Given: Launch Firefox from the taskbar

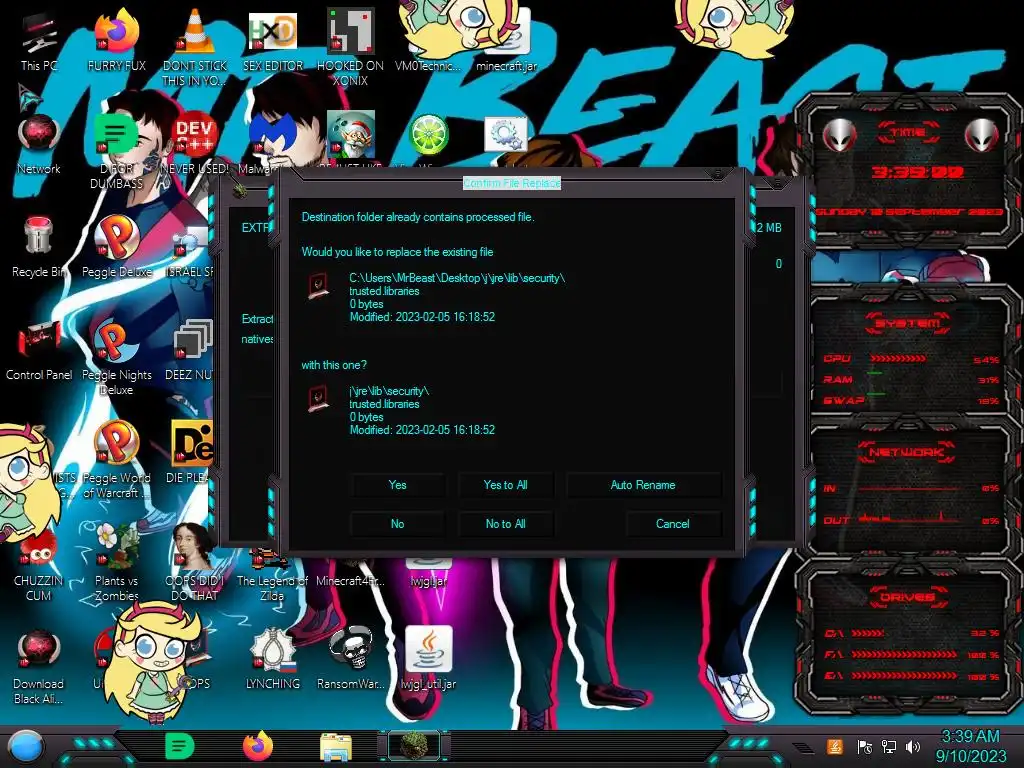Looking at the screenshot, I should click(x=258, y=746).
